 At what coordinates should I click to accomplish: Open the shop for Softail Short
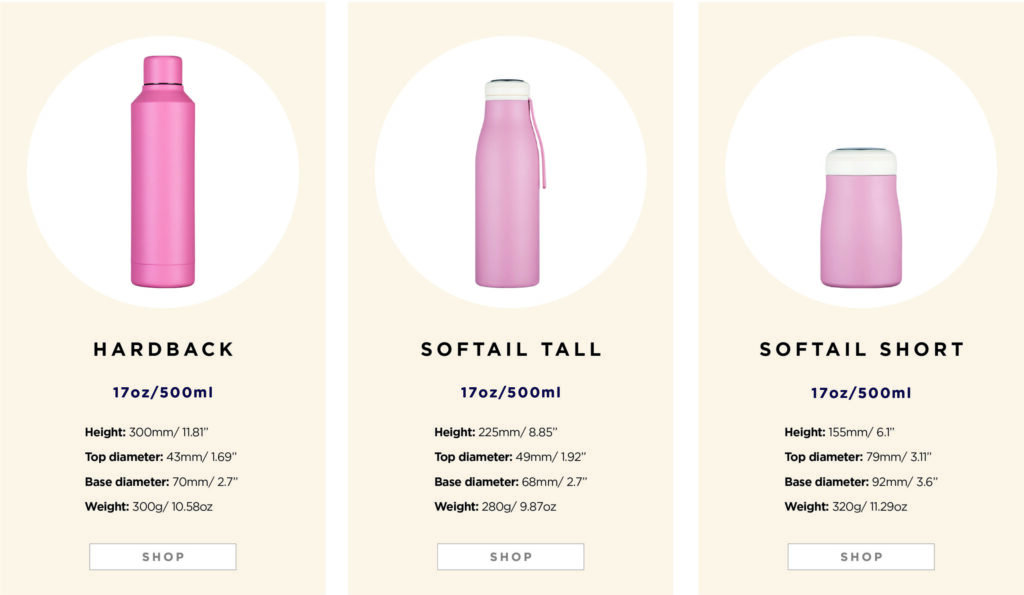click(861, 557)
